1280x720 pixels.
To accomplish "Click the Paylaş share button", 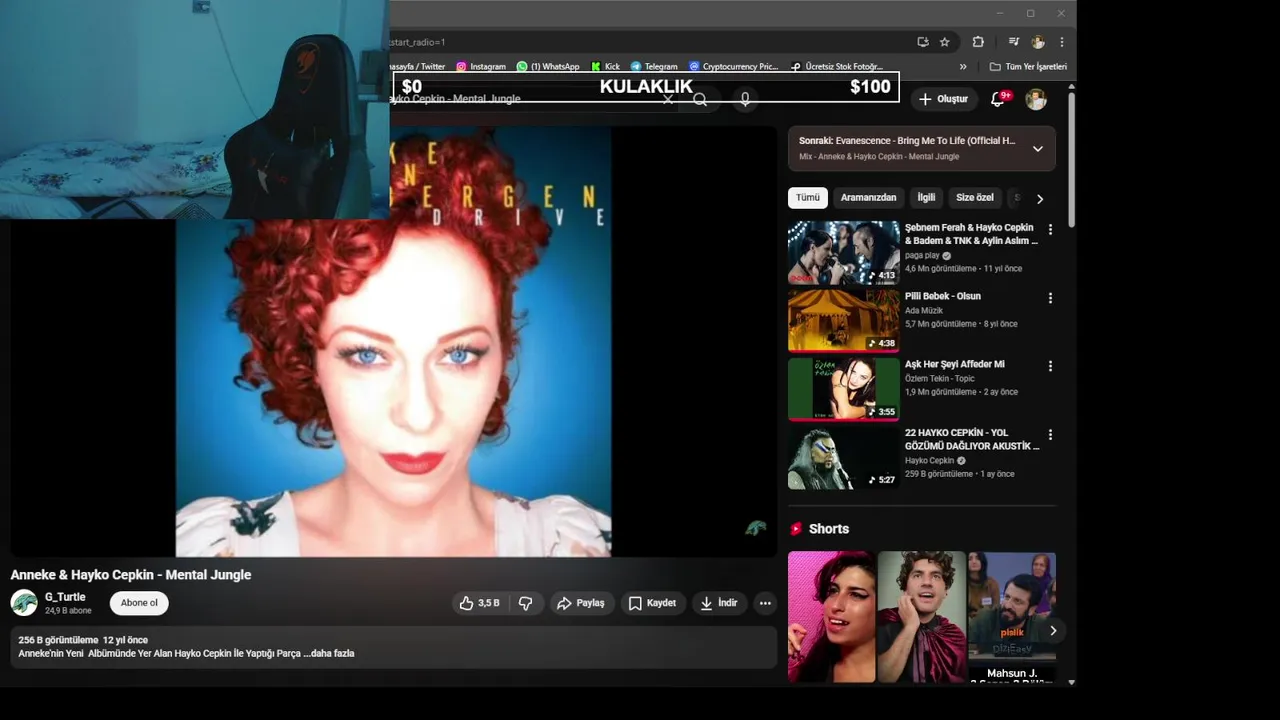I will [x=582, y=603].
